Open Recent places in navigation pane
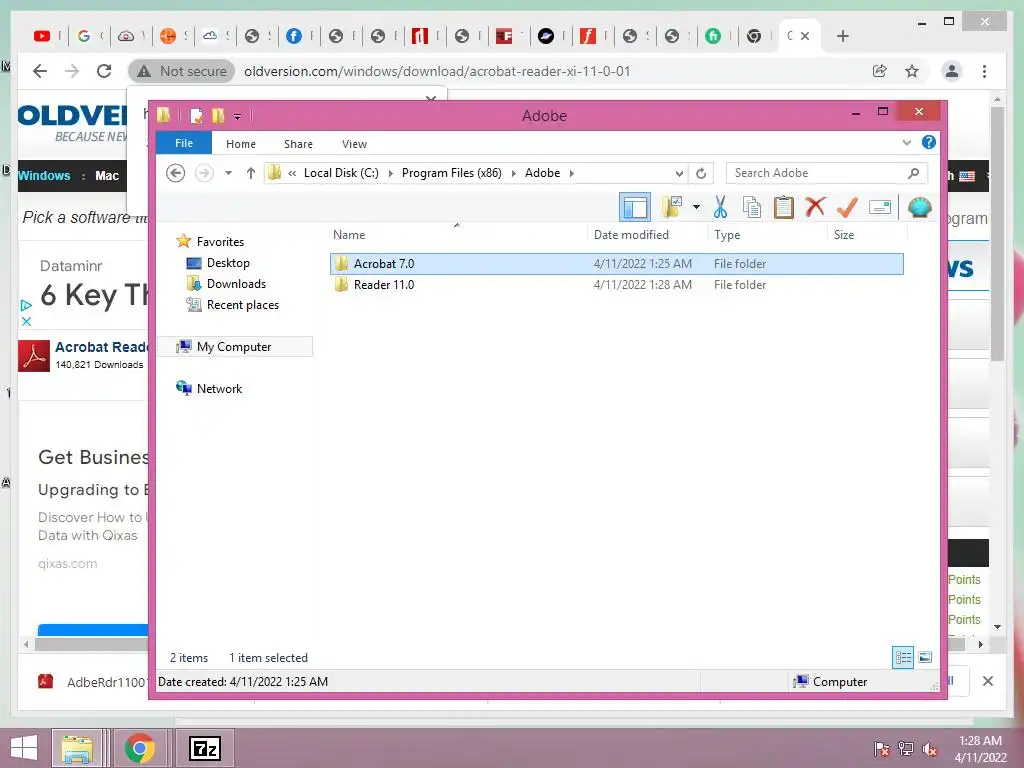1024x768 pixels. (x=242, y=304)
